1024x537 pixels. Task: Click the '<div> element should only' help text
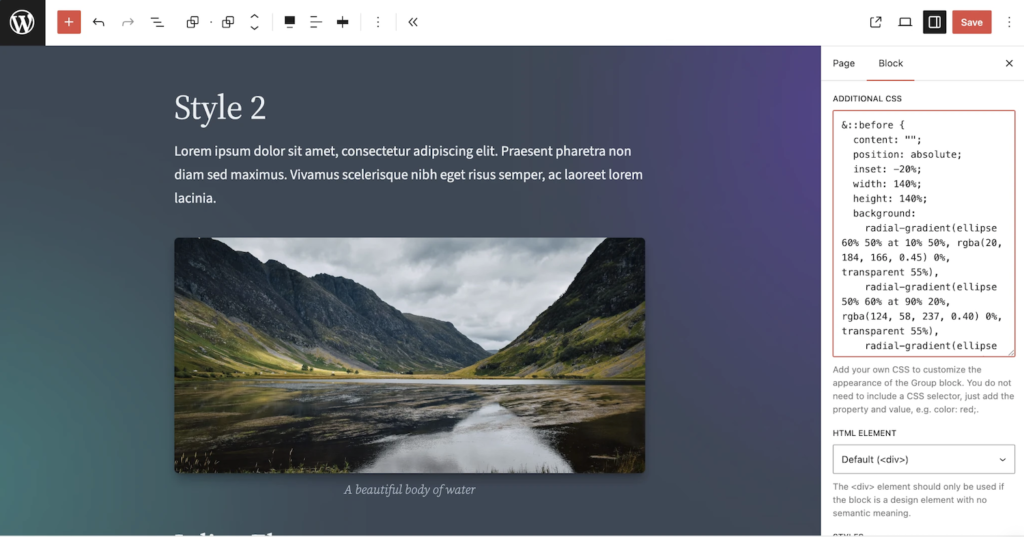tap(918, 500)
